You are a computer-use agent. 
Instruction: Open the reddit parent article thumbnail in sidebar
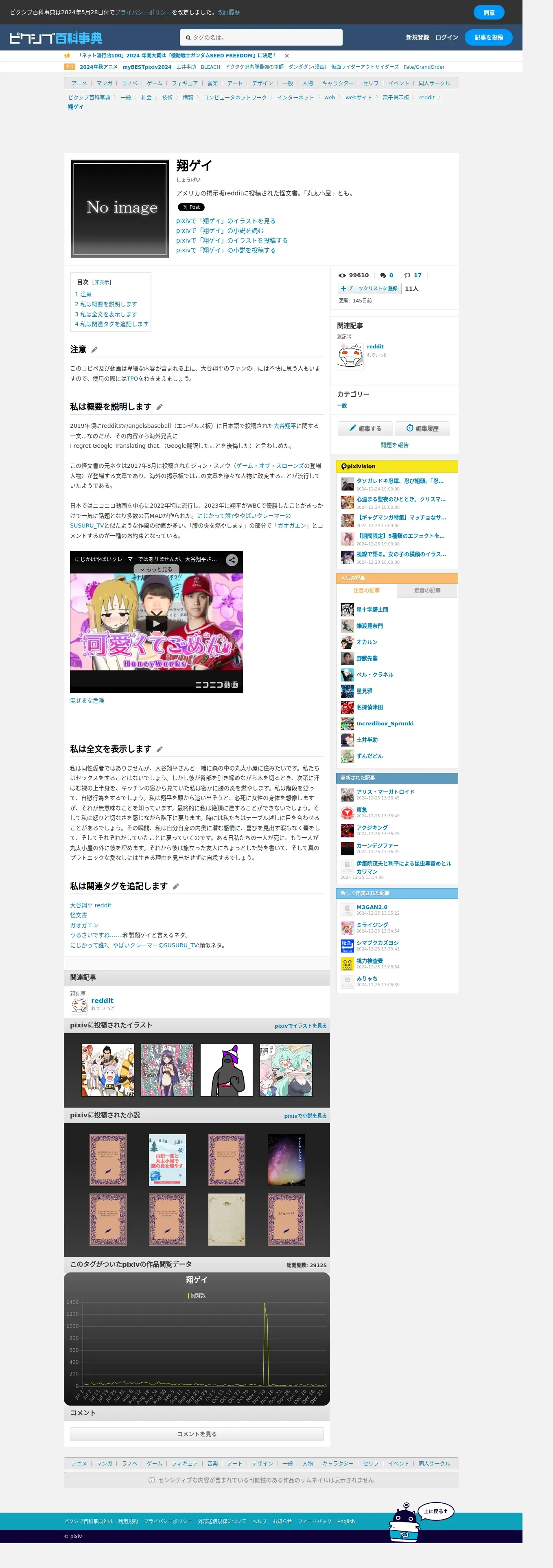(x=350, y=357)
